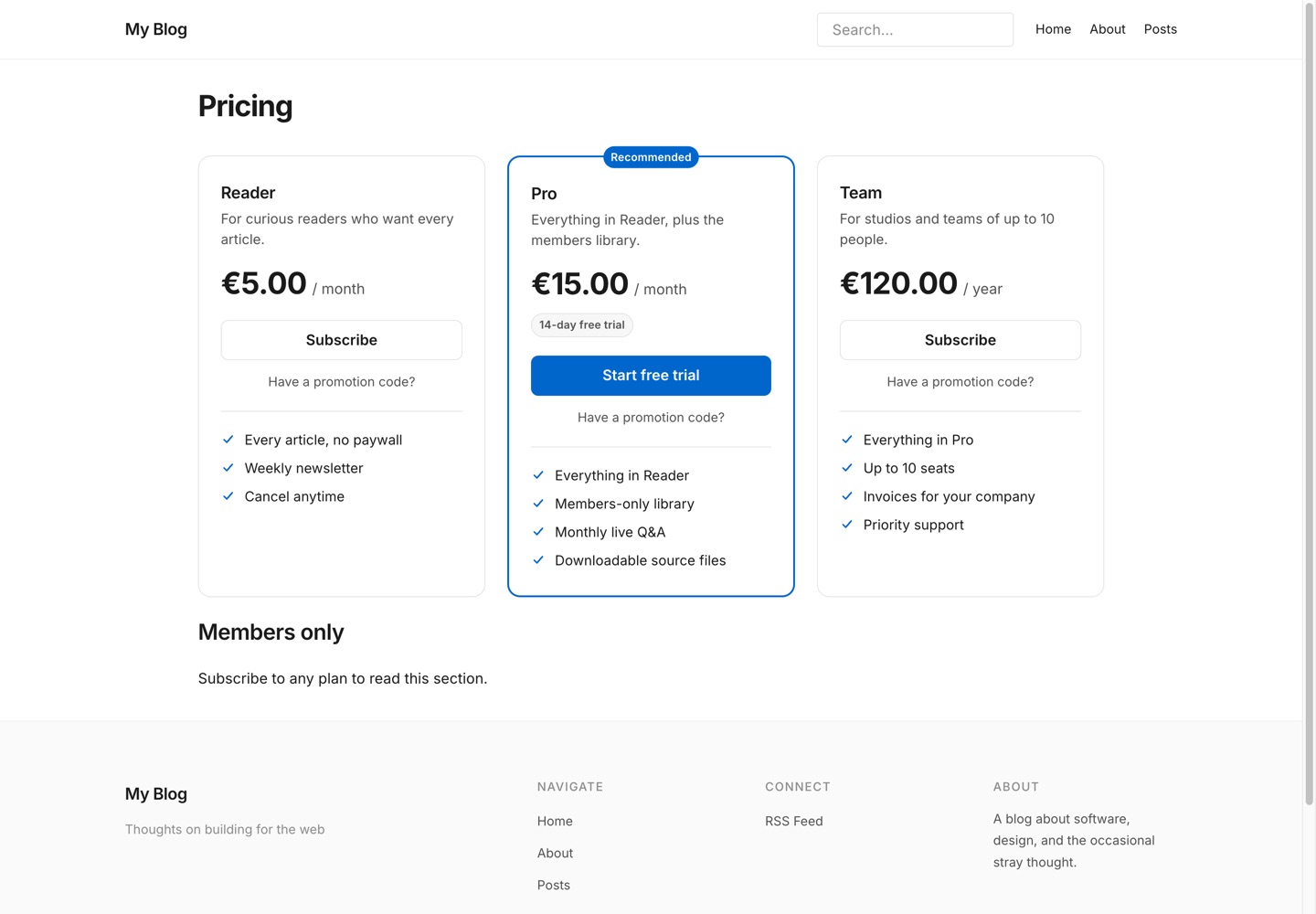Click the €5.00 price

pyautogui.click(x=264, y=283)
